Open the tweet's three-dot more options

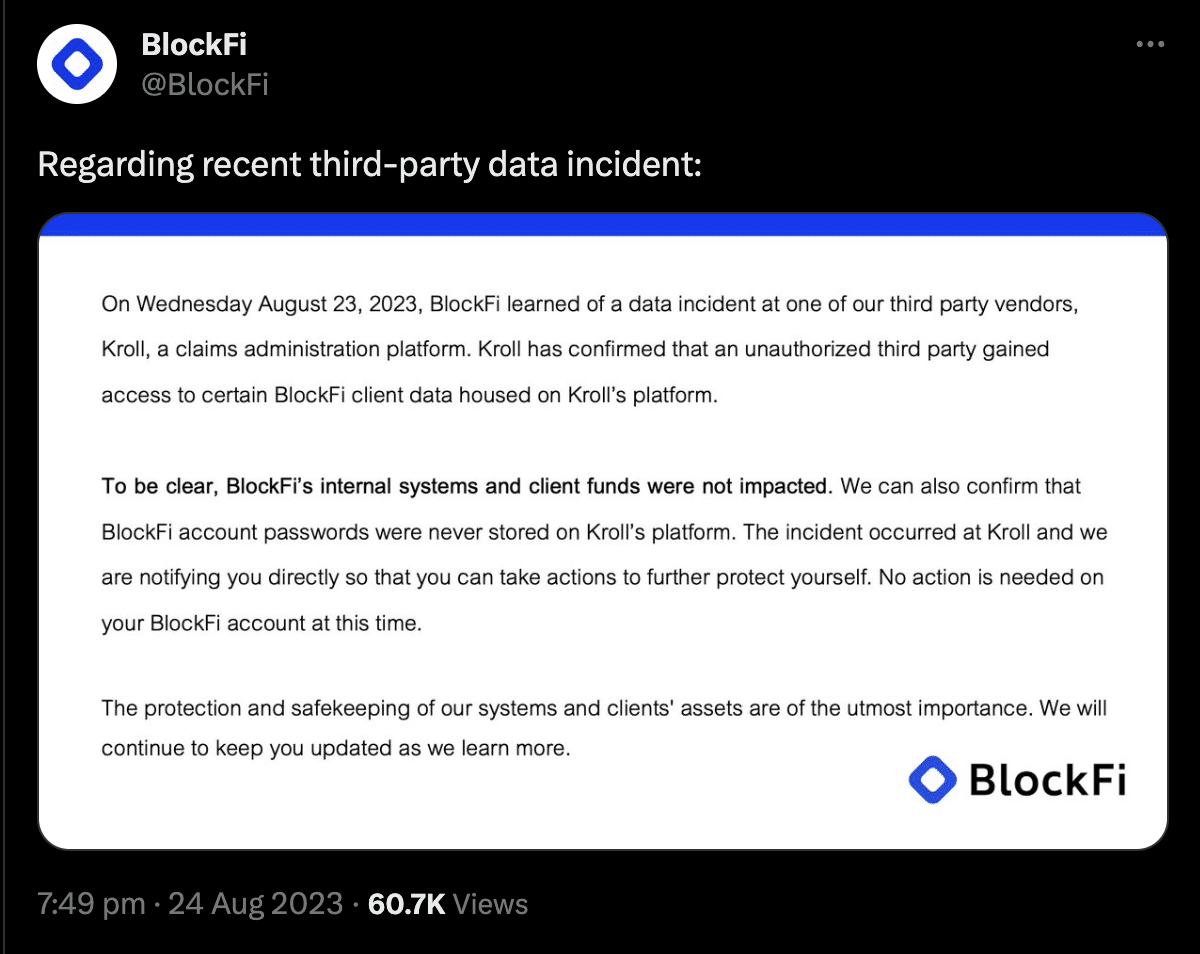click(1151, 45)
